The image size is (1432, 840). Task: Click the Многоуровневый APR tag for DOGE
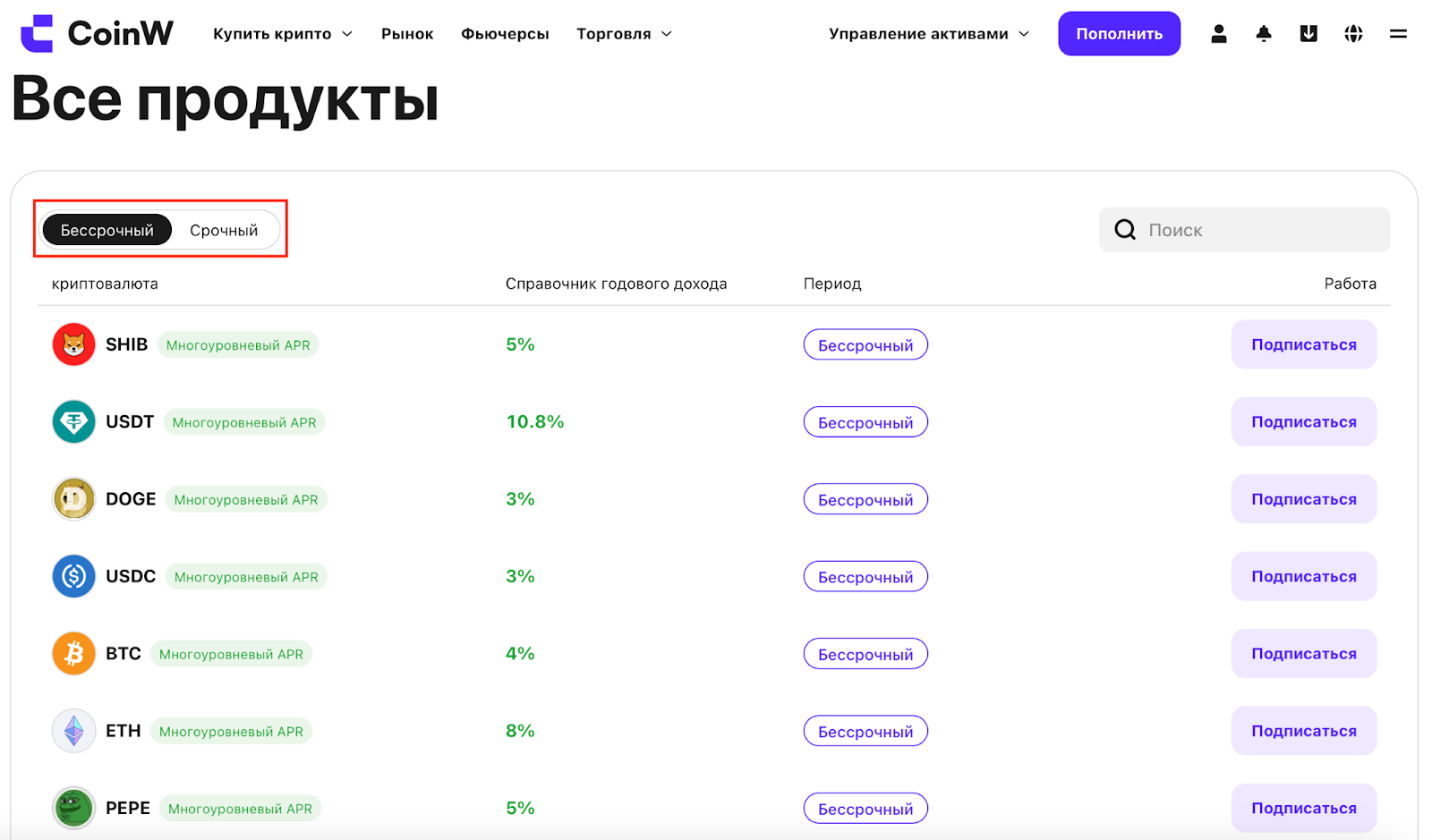coord(246,499)
